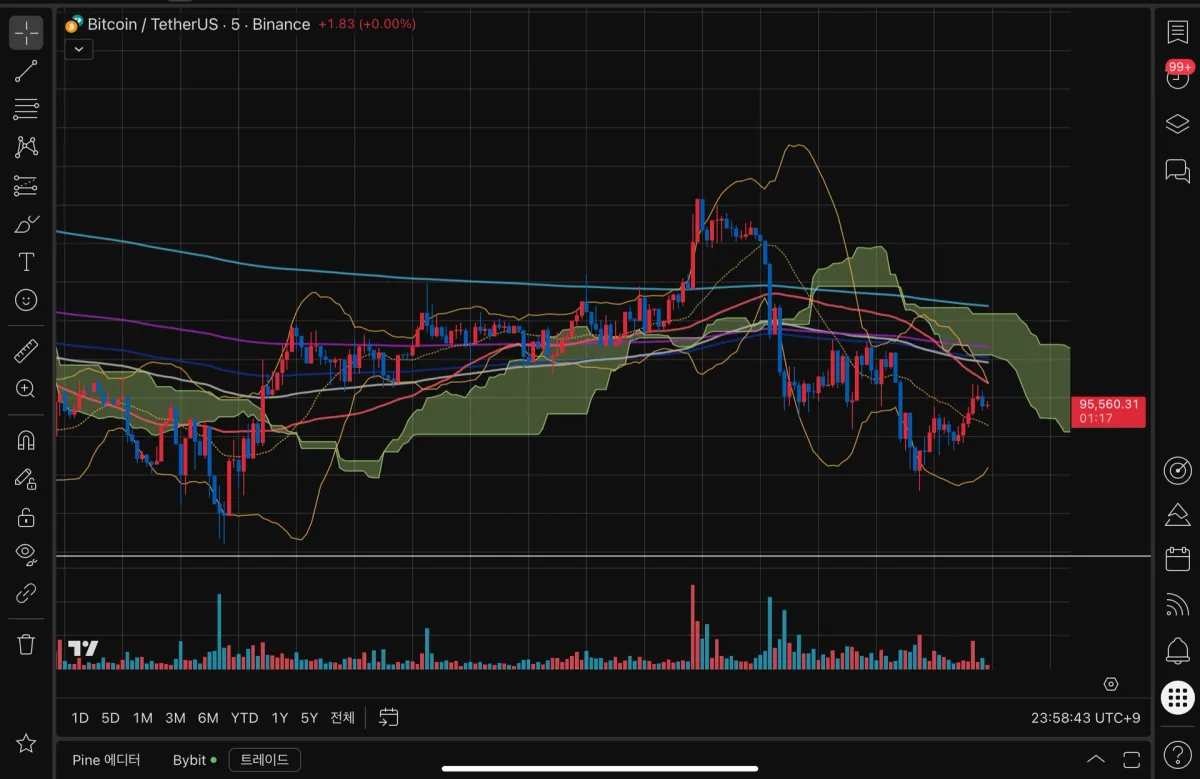
Task: Activate the zoom in tool
Action: click(26, 389)
